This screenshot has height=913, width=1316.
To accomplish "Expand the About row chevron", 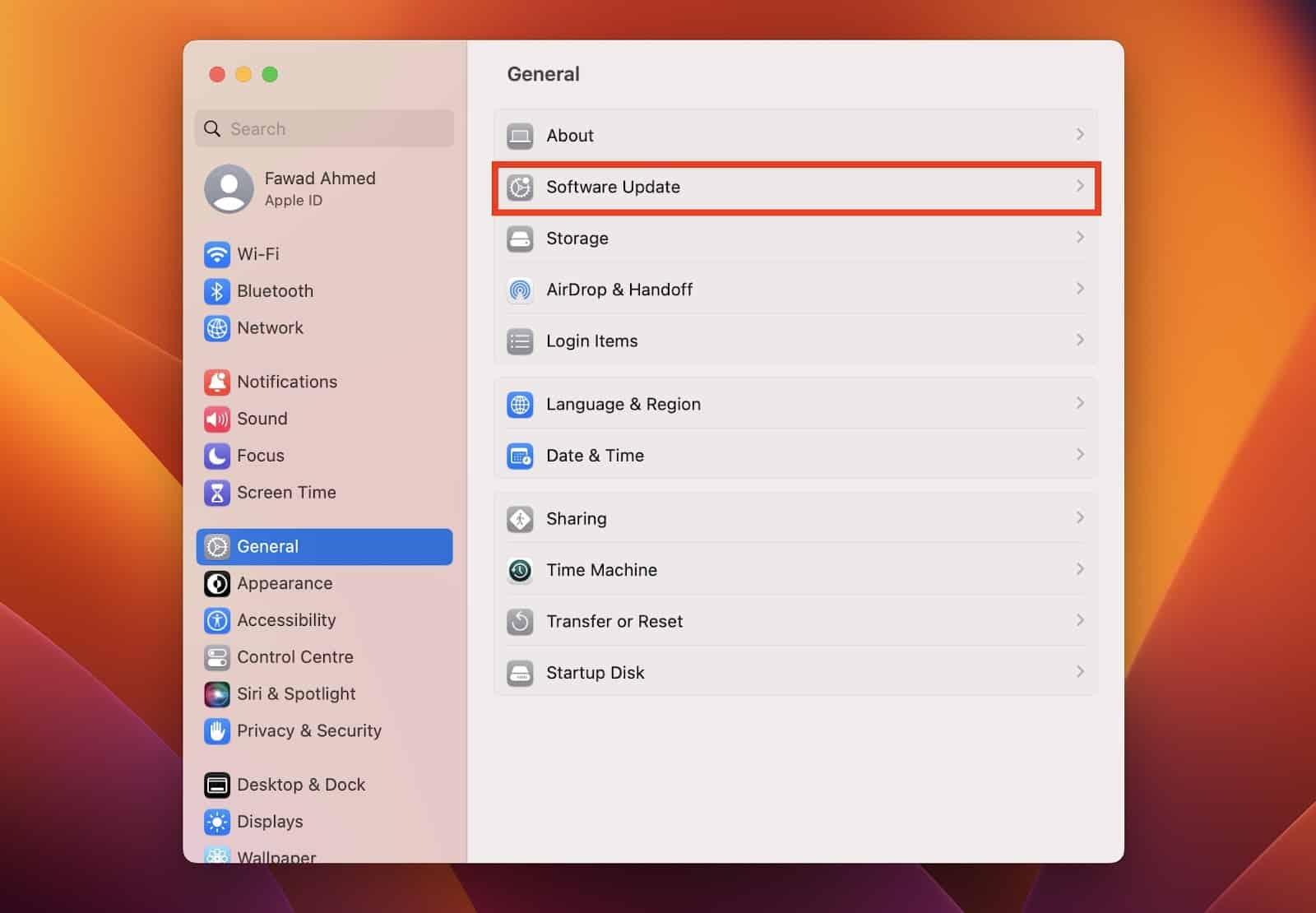I will click(1080, 134).
